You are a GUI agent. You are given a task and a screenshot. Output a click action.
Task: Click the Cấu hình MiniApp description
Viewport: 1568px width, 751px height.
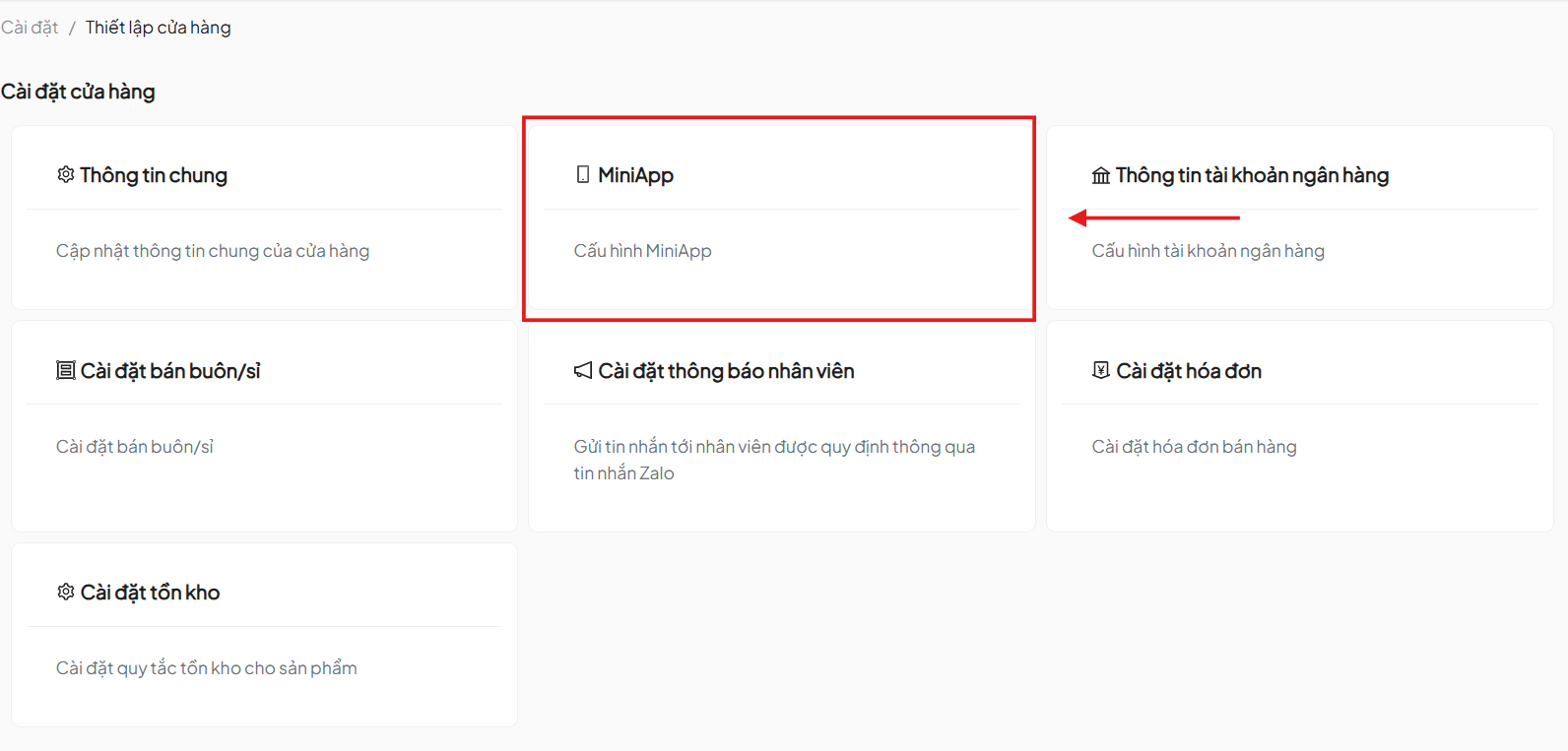tap(642, 251)
